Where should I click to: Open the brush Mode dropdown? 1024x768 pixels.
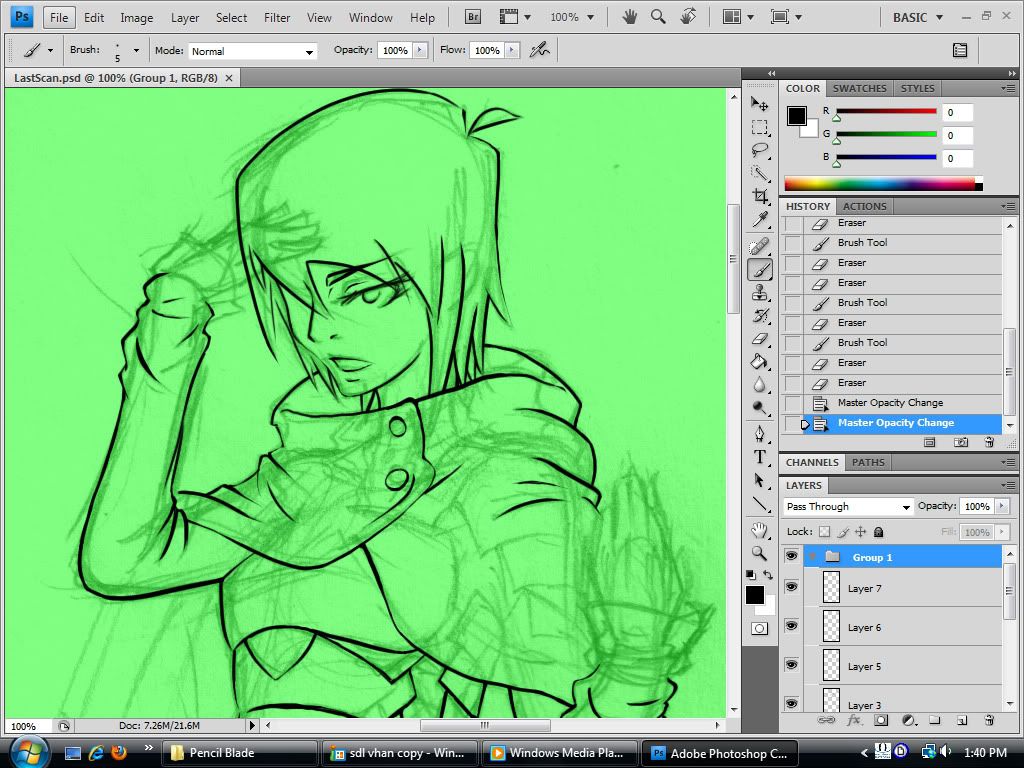pyautogui.click(x=252, y=51)
